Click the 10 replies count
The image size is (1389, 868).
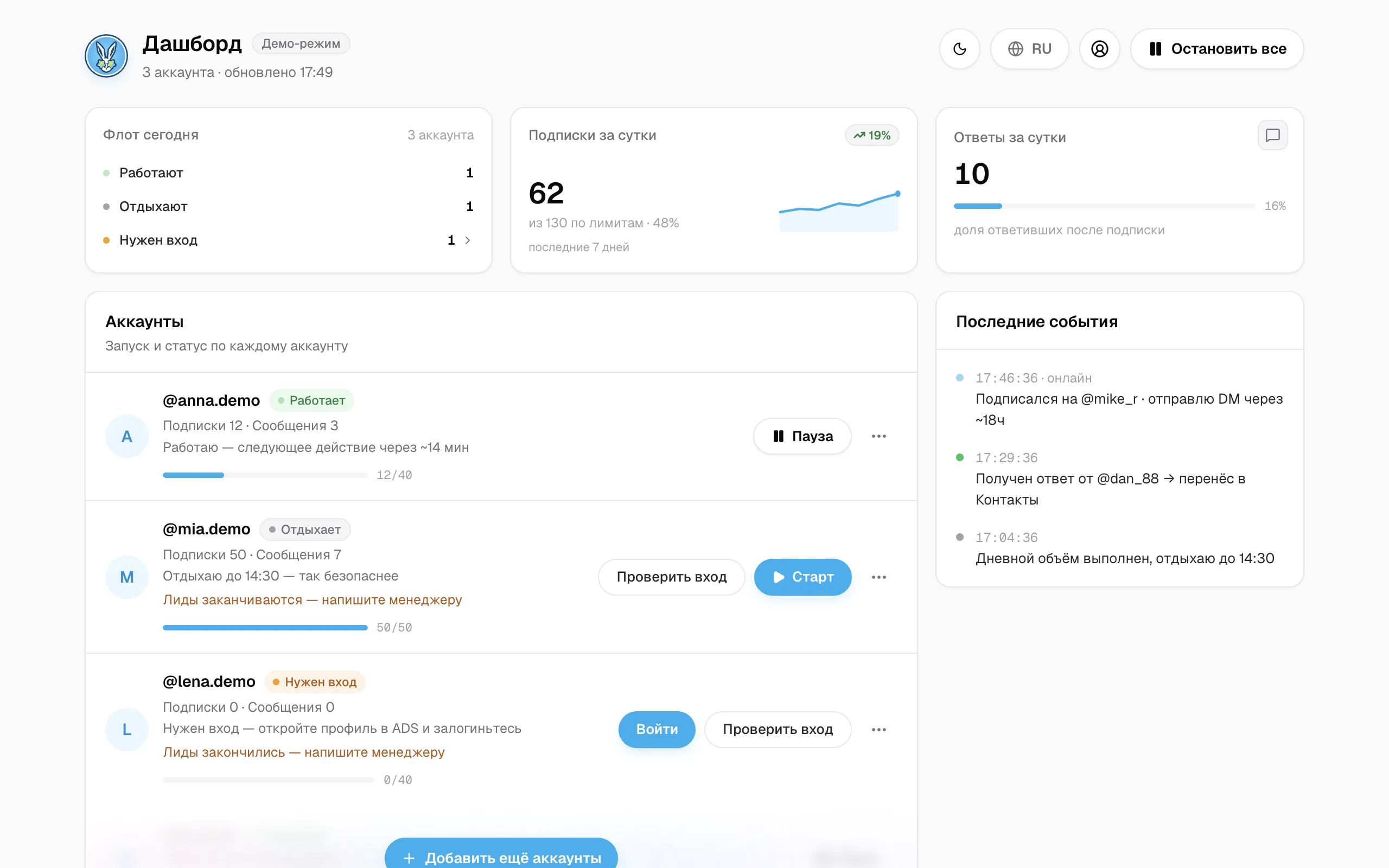click(x=972, y=174)
